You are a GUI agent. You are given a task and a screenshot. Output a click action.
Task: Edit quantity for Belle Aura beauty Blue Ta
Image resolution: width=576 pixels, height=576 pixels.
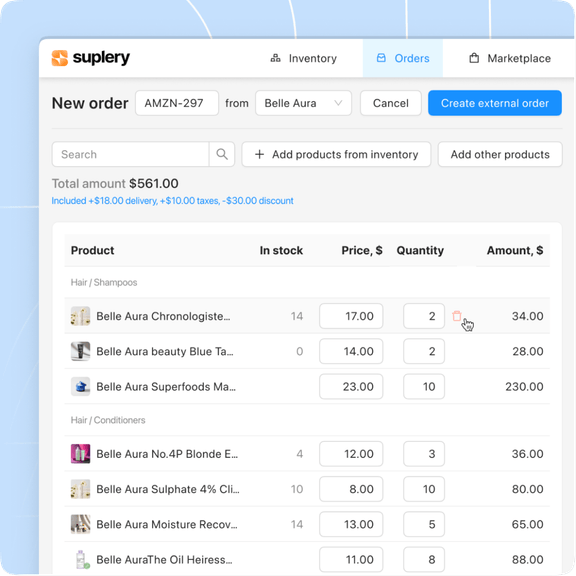[x=424, y=351]
